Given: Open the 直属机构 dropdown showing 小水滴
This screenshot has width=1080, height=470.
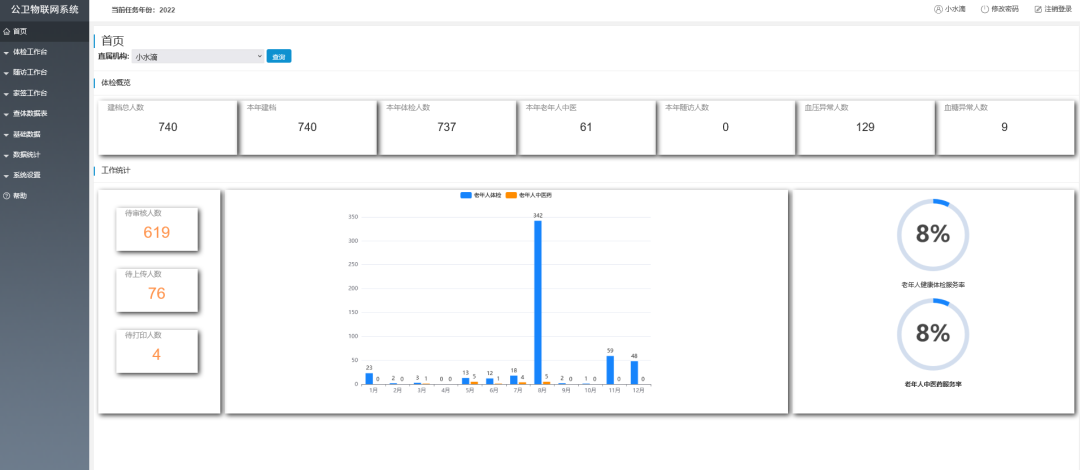Looking at the screenshot, I should click(198, 57).
